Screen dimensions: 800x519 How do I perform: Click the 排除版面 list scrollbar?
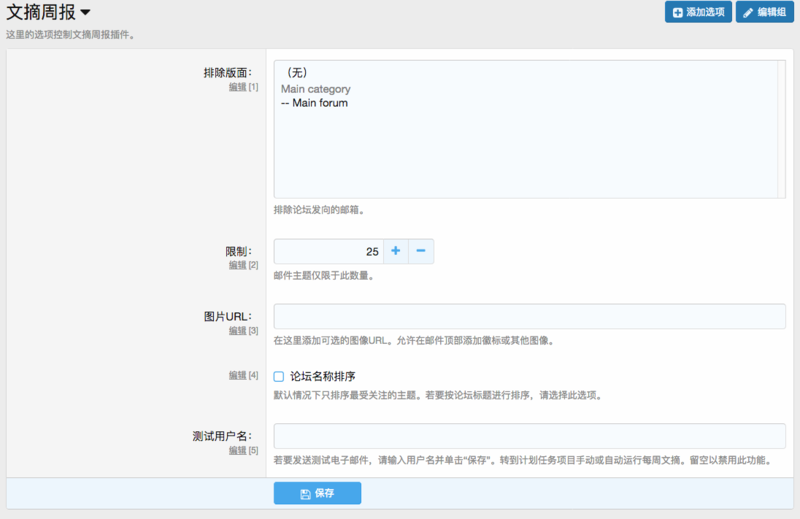tap(781, 129)
